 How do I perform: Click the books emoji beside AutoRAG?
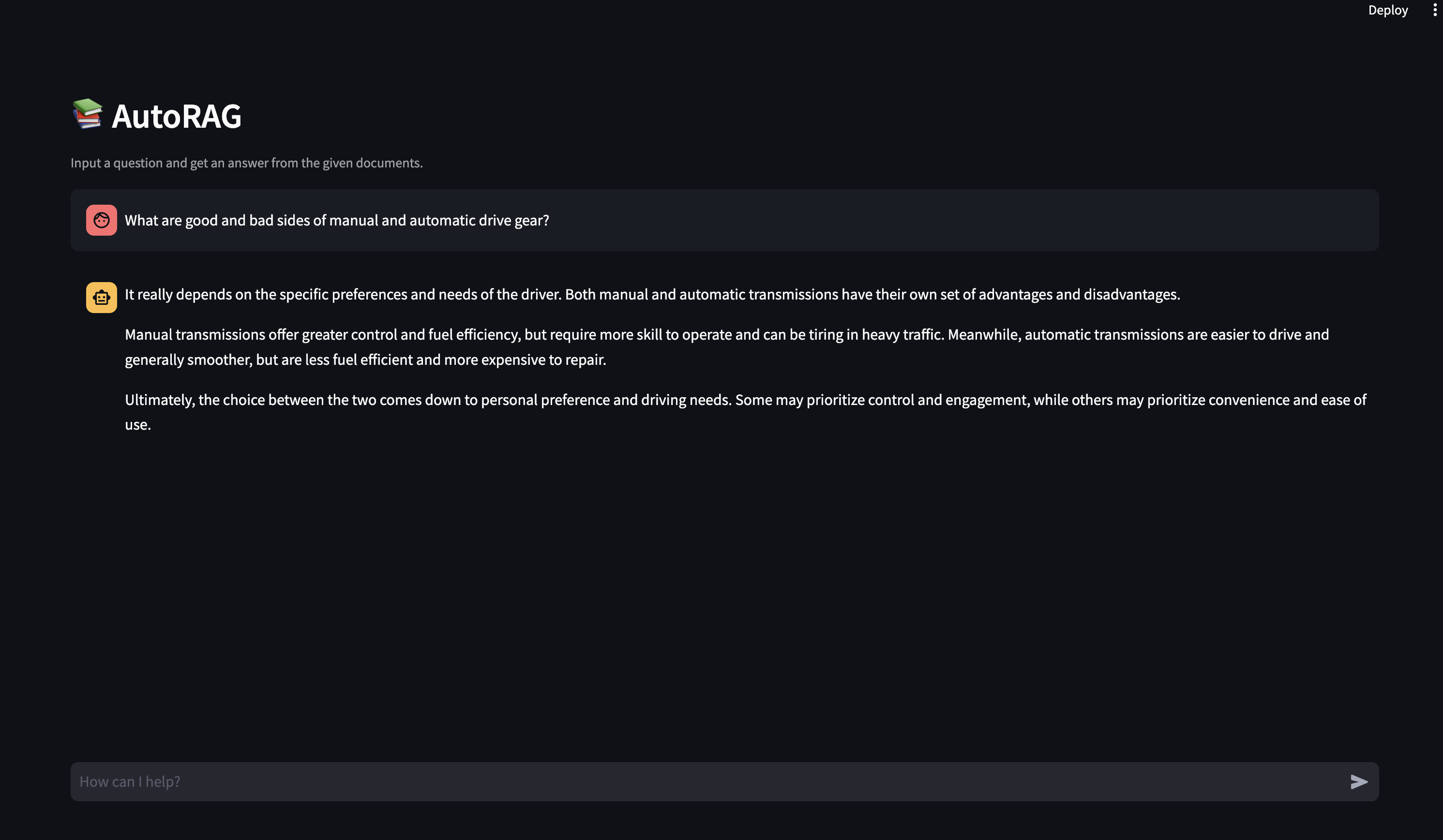(x=87, y=114)
